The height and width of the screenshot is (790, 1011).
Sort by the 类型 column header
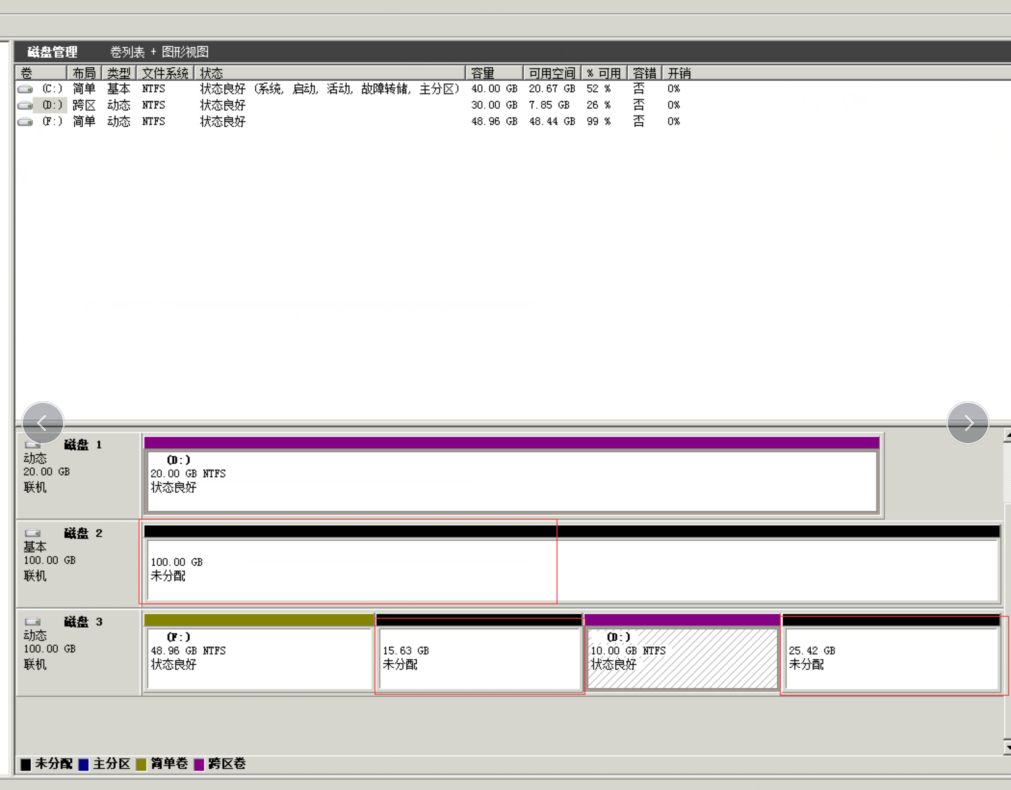(x=119, y=73)
